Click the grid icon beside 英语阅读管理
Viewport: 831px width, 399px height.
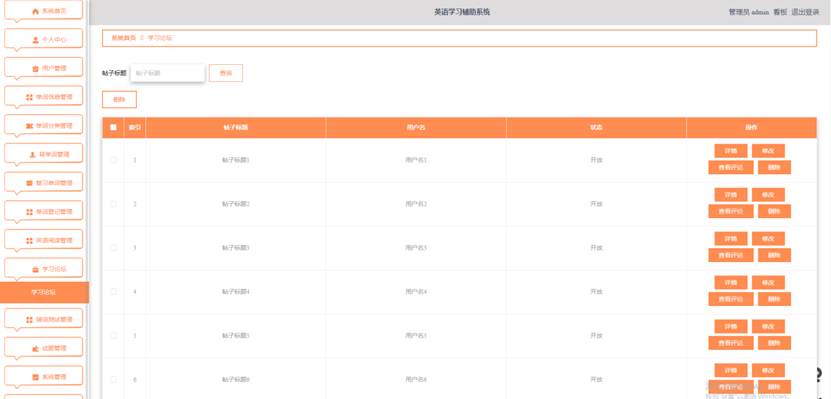click(29, 240)
